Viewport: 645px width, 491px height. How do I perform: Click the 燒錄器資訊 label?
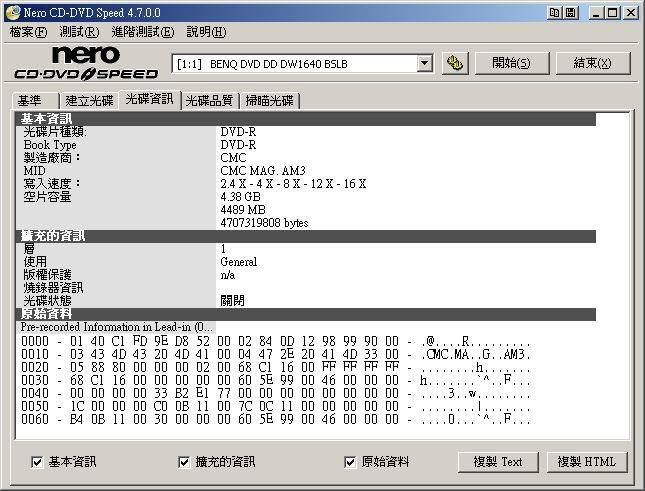[x=53, y=287]
